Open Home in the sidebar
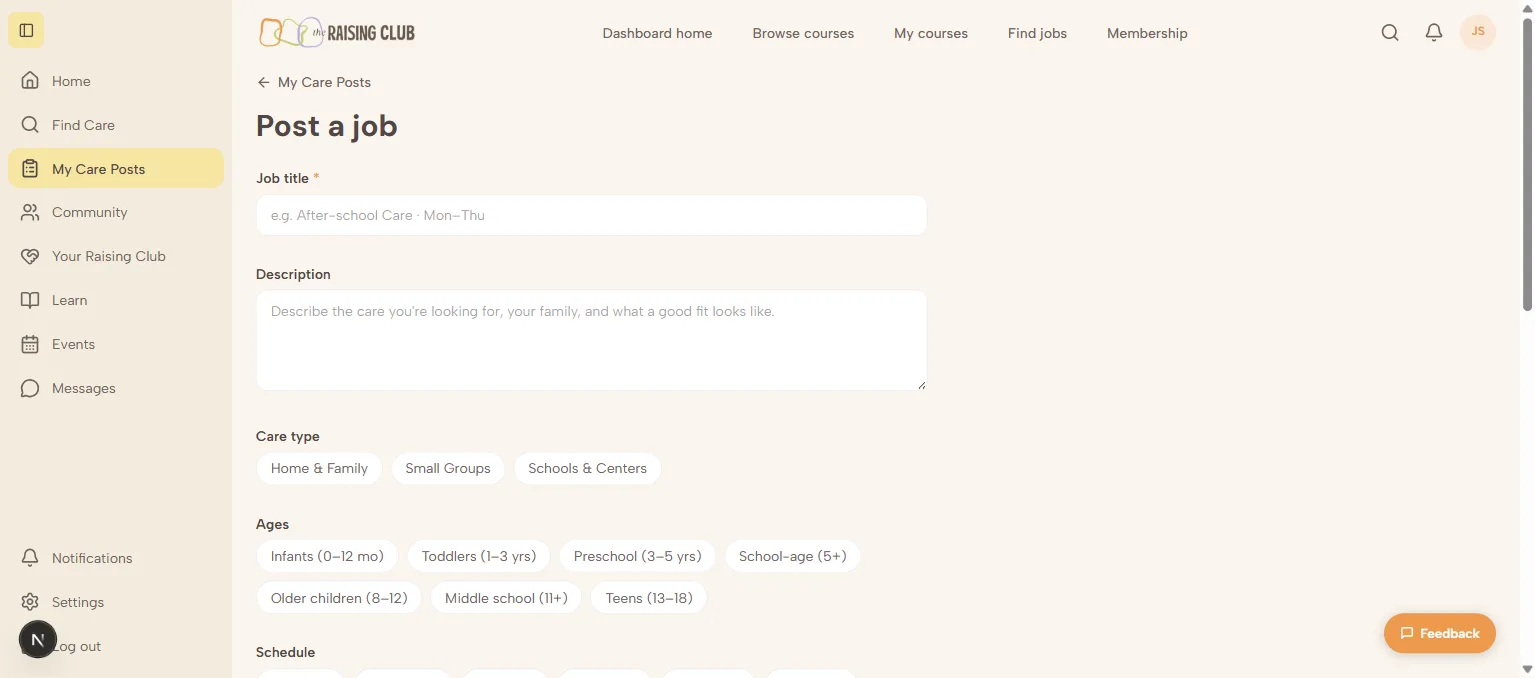Viewport: 1535px width, 678px height. (116, 81)
